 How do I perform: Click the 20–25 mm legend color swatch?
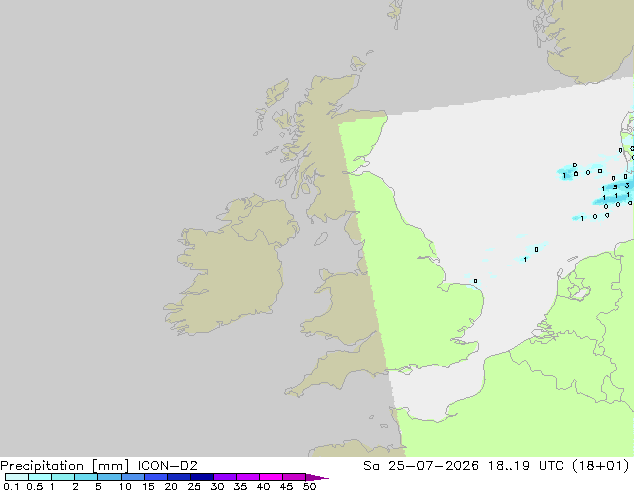click(179, 477)
